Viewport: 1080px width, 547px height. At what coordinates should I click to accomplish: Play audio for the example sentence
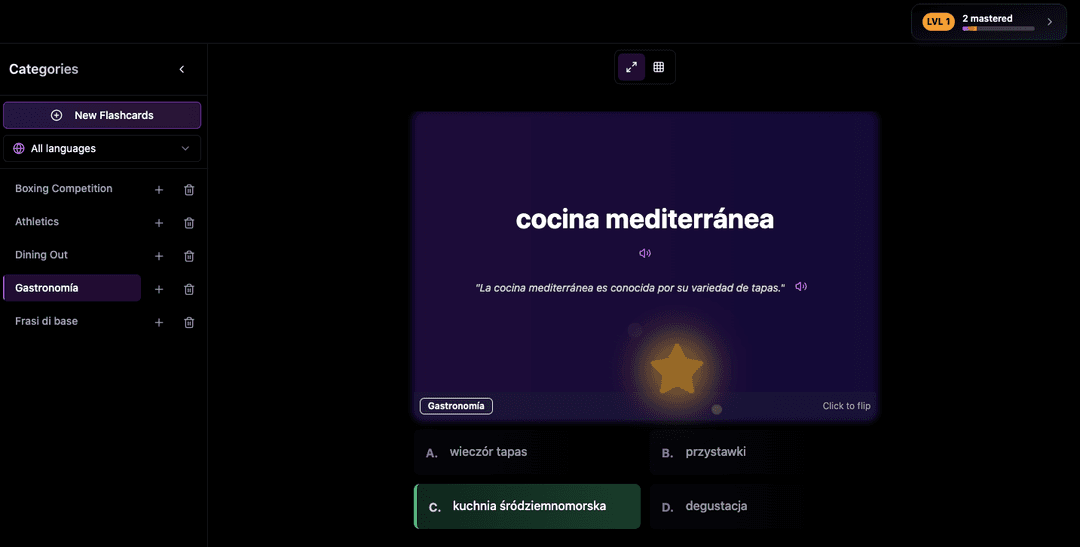coord(801,287)
